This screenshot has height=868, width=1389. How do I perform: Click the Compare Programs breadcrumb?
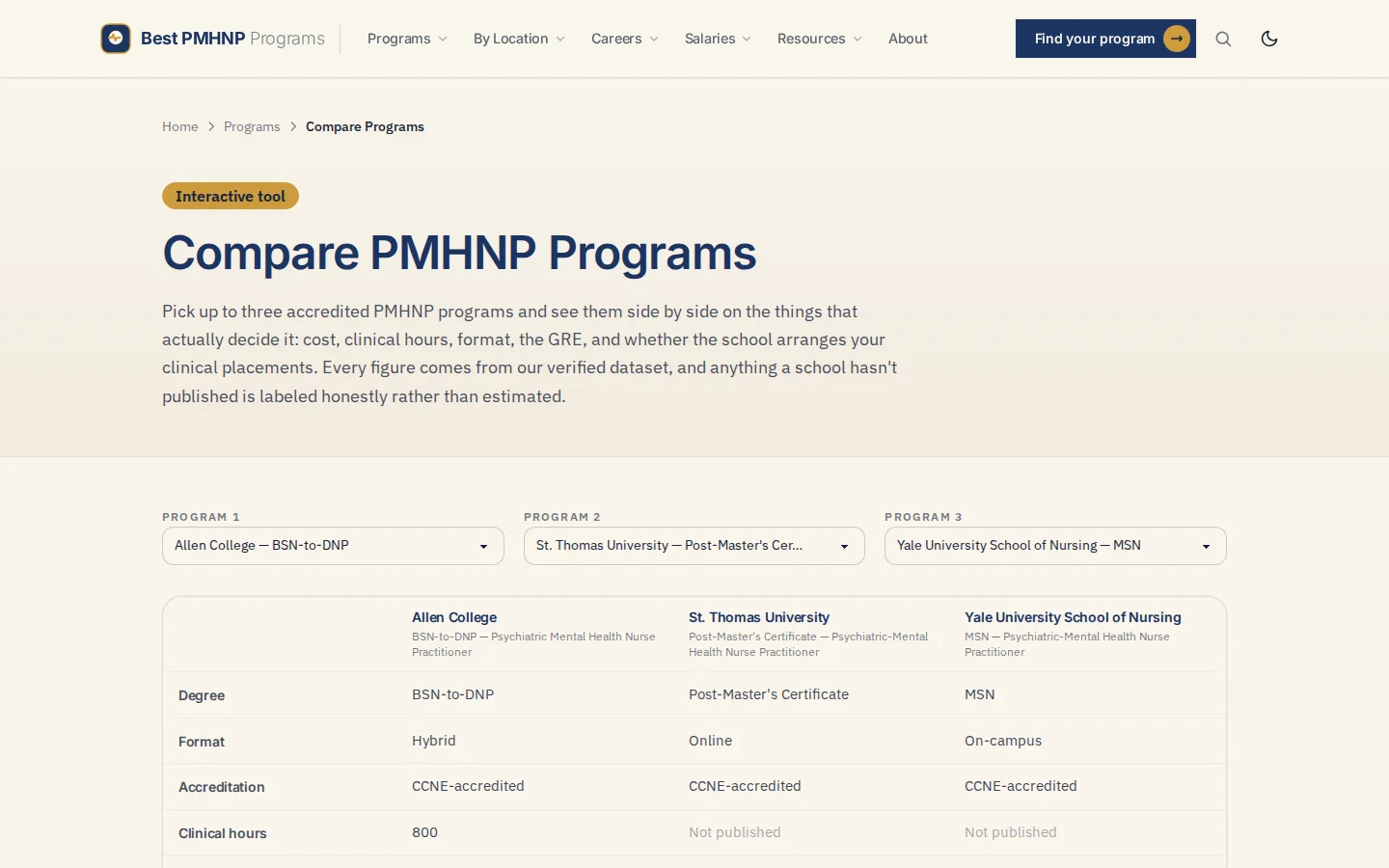point(365,126)
